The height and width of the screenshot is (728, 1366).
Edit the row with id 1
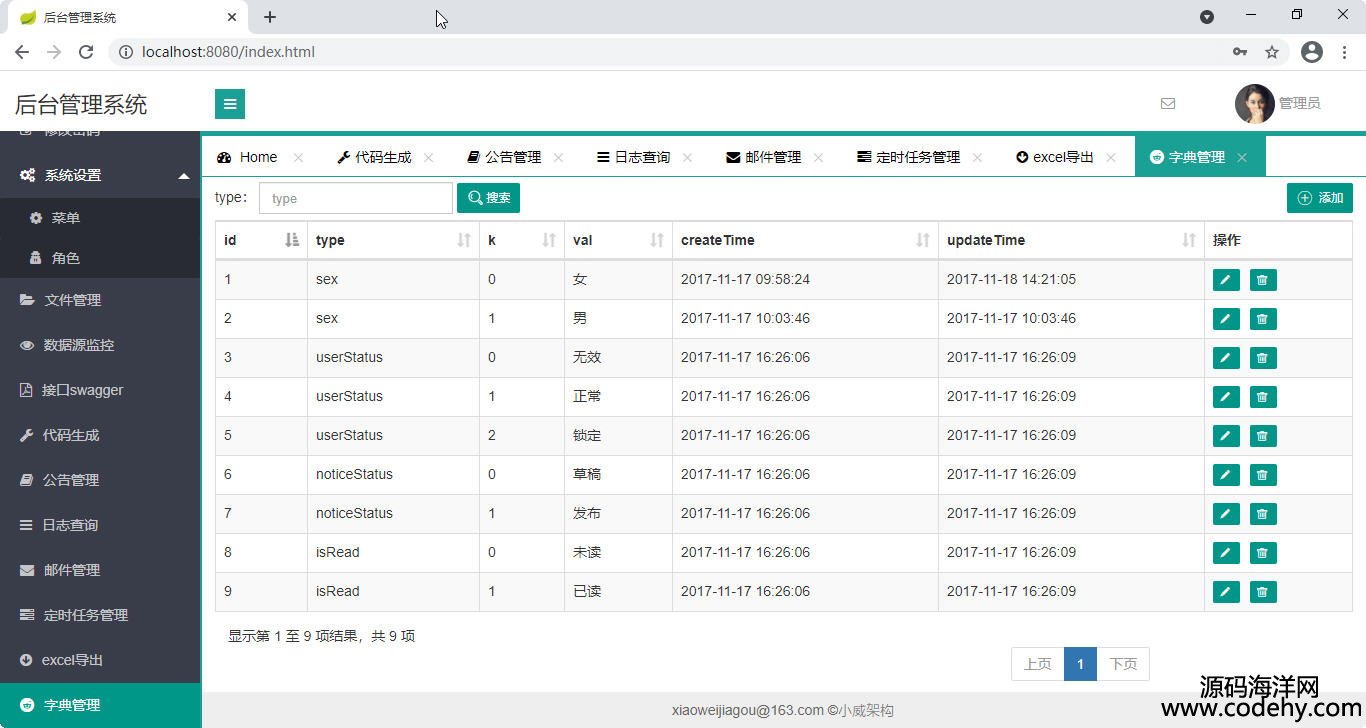coord(1226,280)
